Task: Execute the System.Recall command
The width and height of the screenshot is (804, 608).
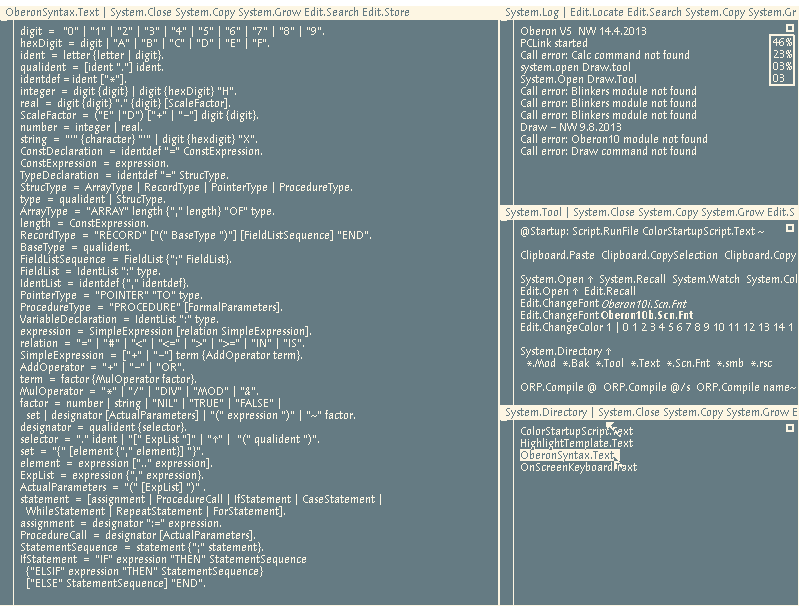Action: (x=631, y=279)
